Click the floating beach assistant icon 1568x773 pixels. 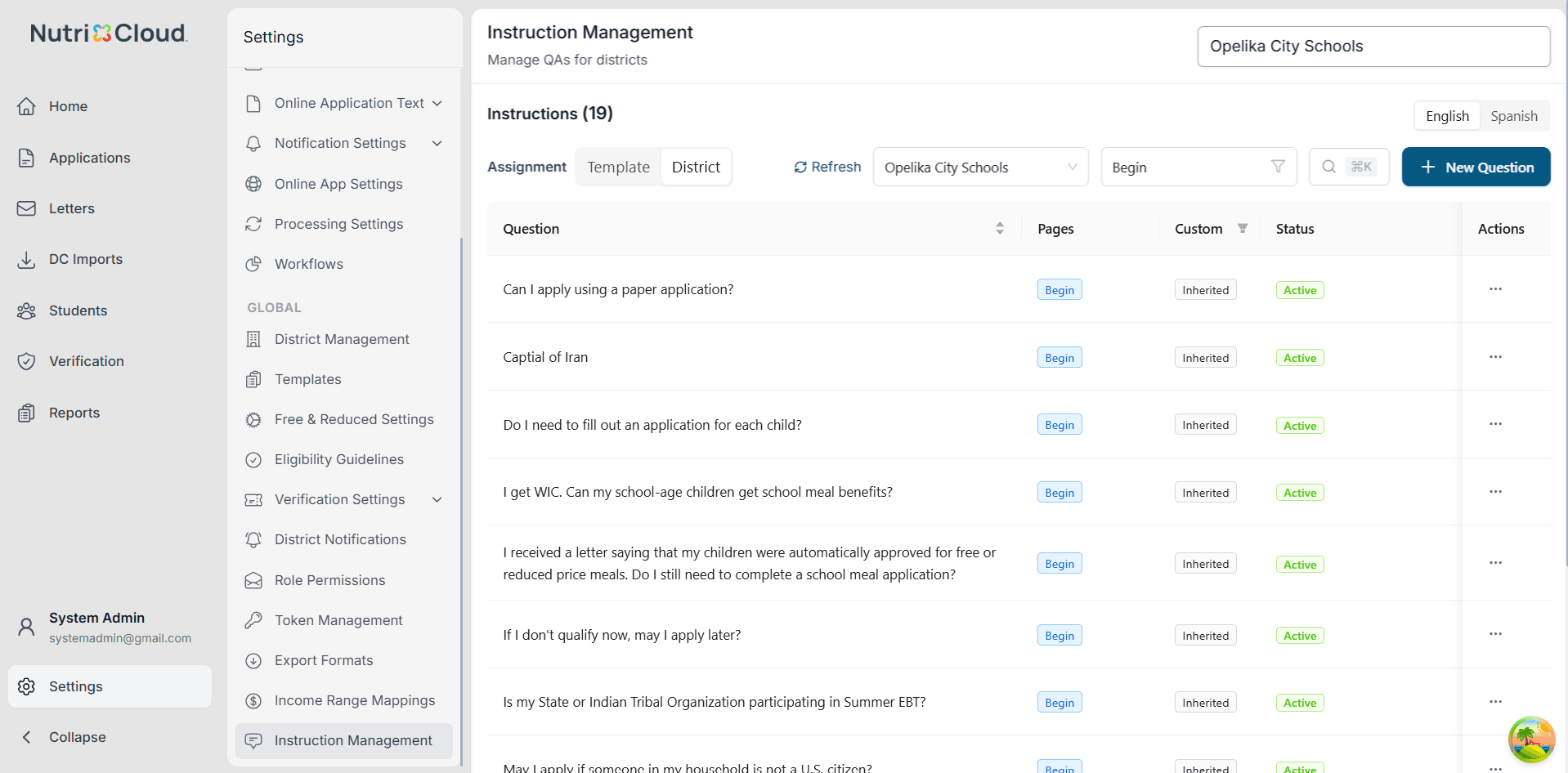[x=1531, y=739]
